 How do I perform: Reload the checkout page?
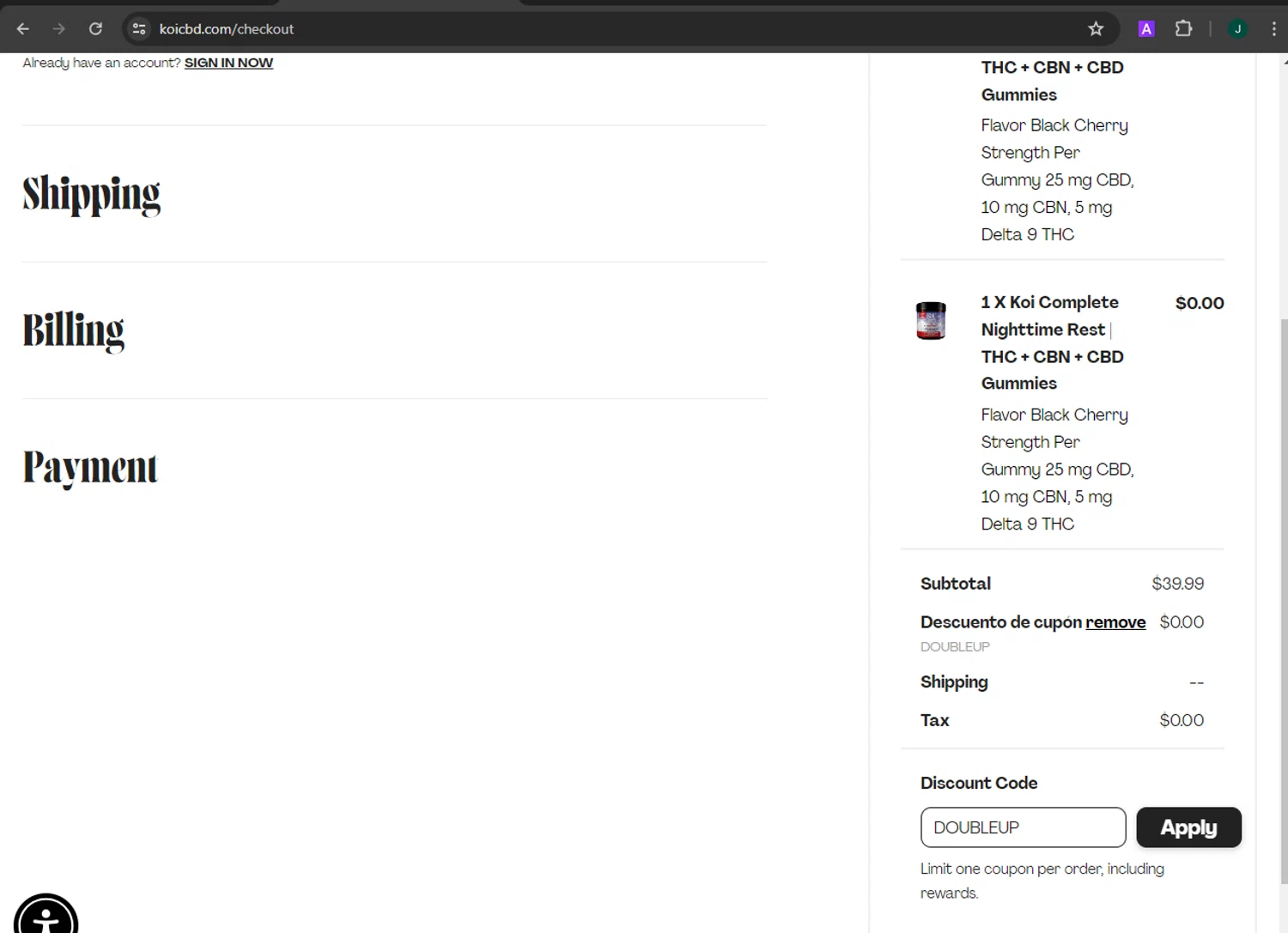coord(95,29)
